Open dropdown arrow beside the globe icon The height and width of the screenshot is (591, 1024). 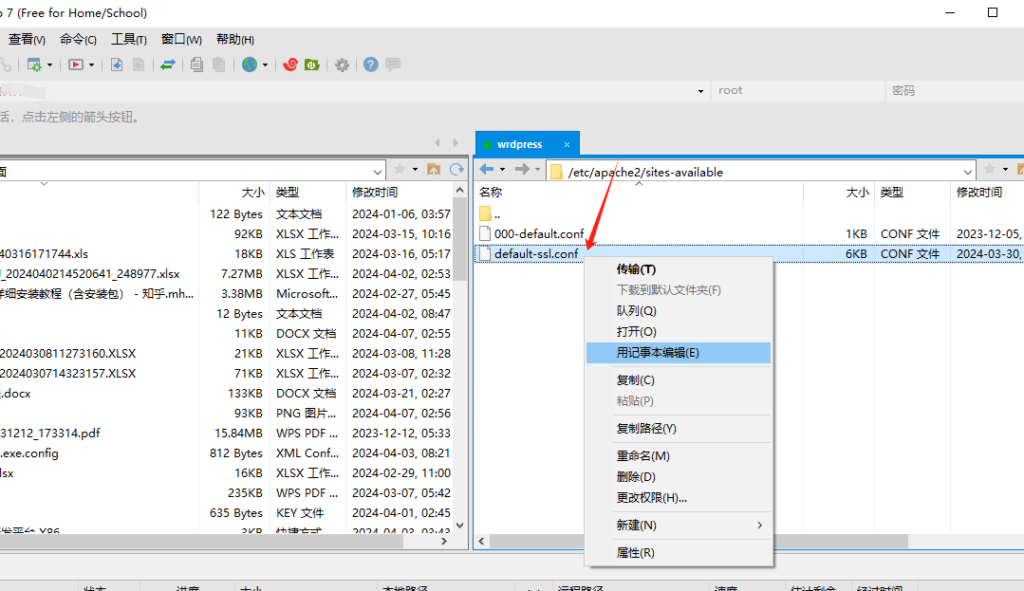[x=265, y=65]
